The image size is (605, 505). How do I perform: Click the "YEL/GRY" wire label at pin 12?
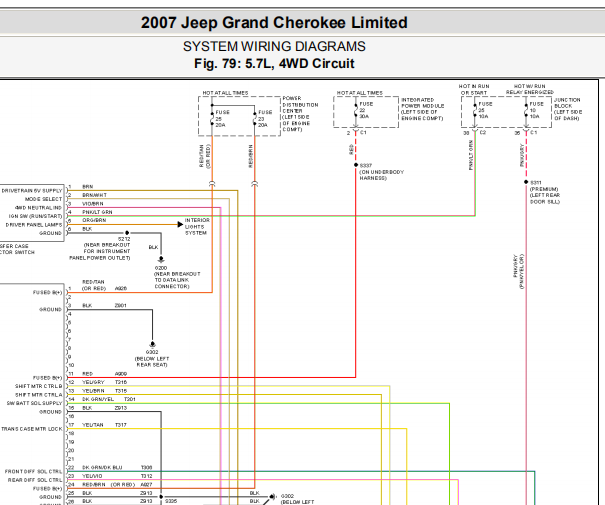[x=93, y=382]
